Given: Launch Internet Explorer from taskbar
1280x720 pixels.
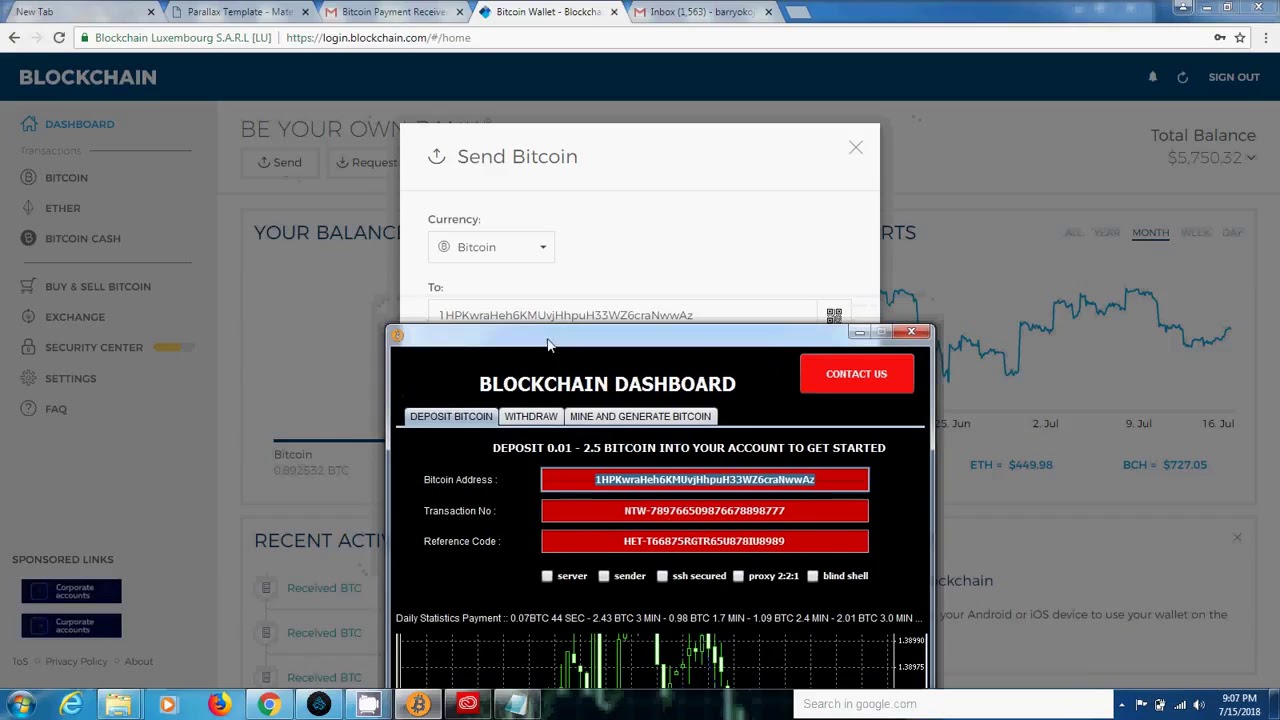Looking at the screenshot, I should [71, 704].
